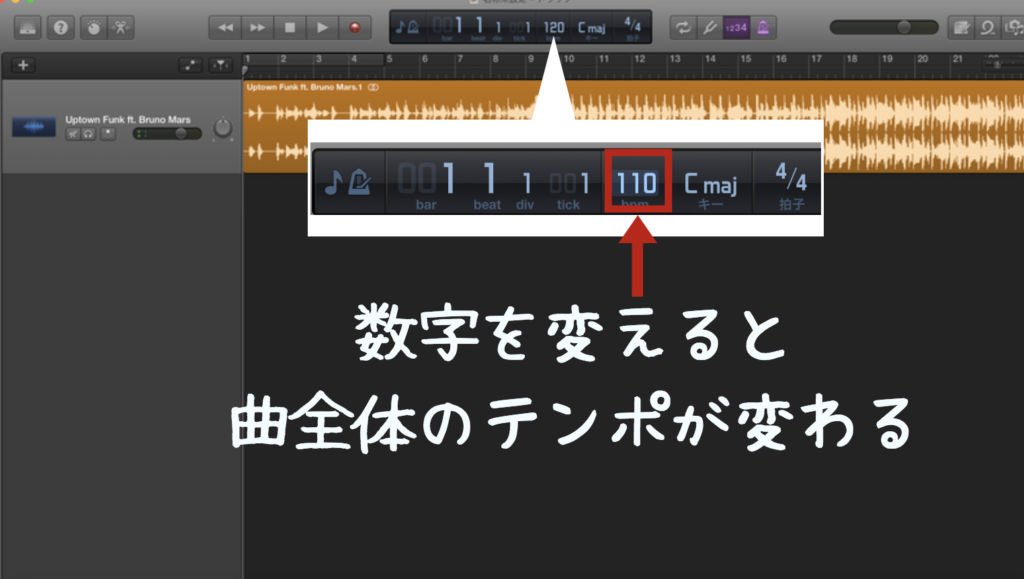
Task: Open the Note Pad
Action: point(961,28)
